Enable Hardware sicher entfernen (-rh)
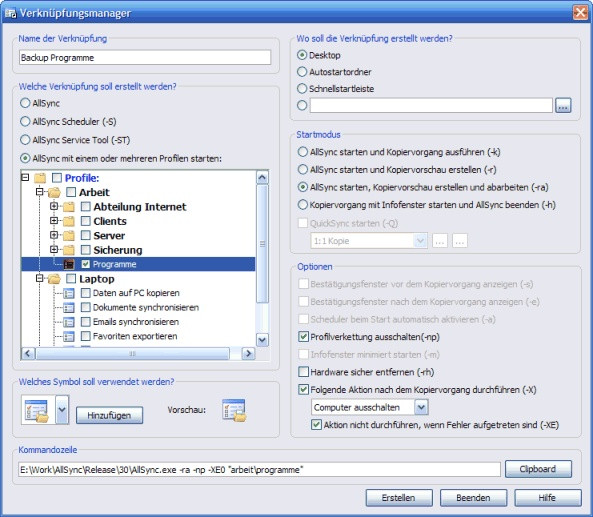Image resolution: width=593 pixels, height=517 pixels. point(303,372)
